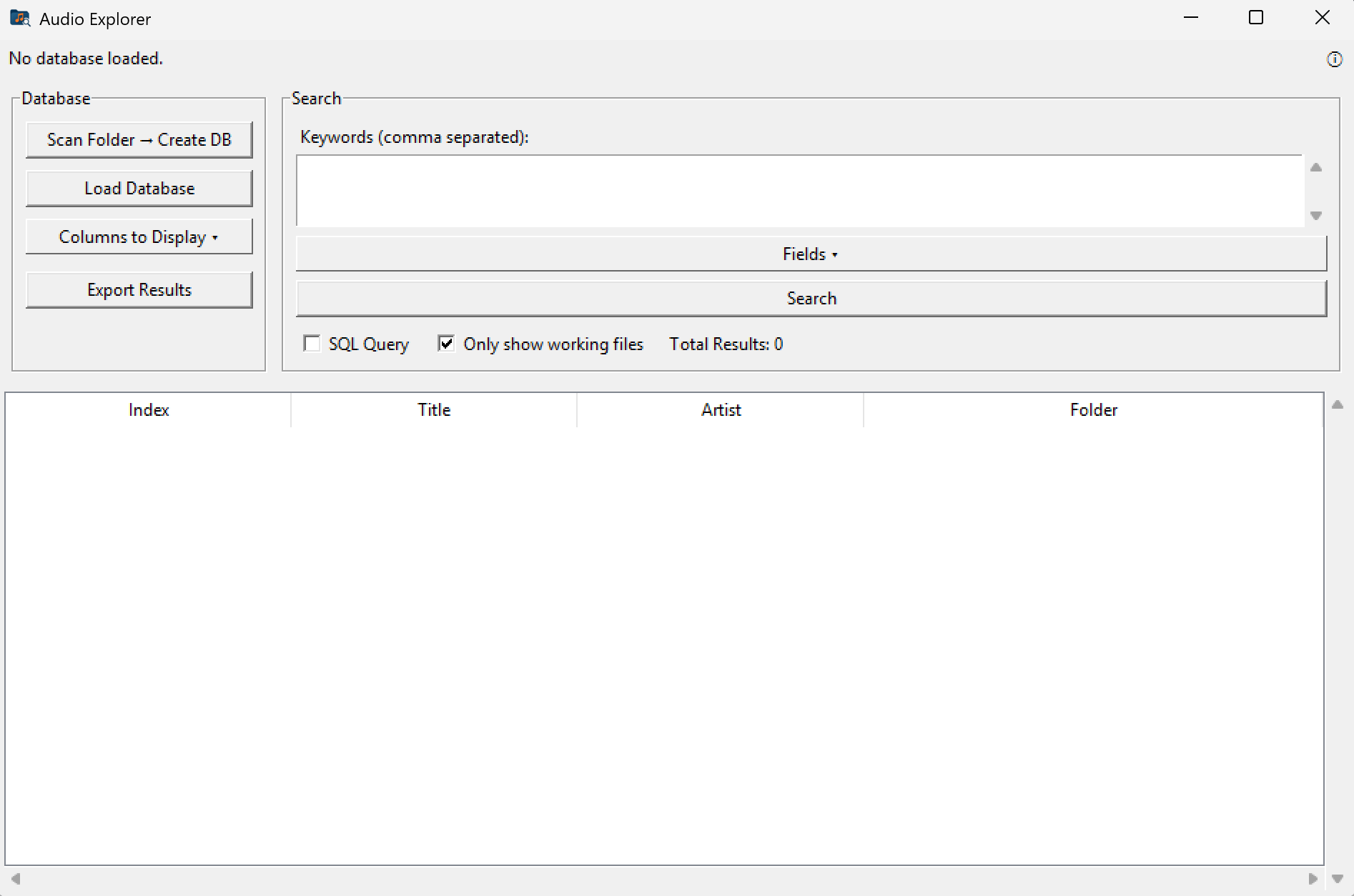The height and width of the screenshot is (896, 1354).
Task: Click the results horizontal scroll right arrow
Action: click(1313, 879)
